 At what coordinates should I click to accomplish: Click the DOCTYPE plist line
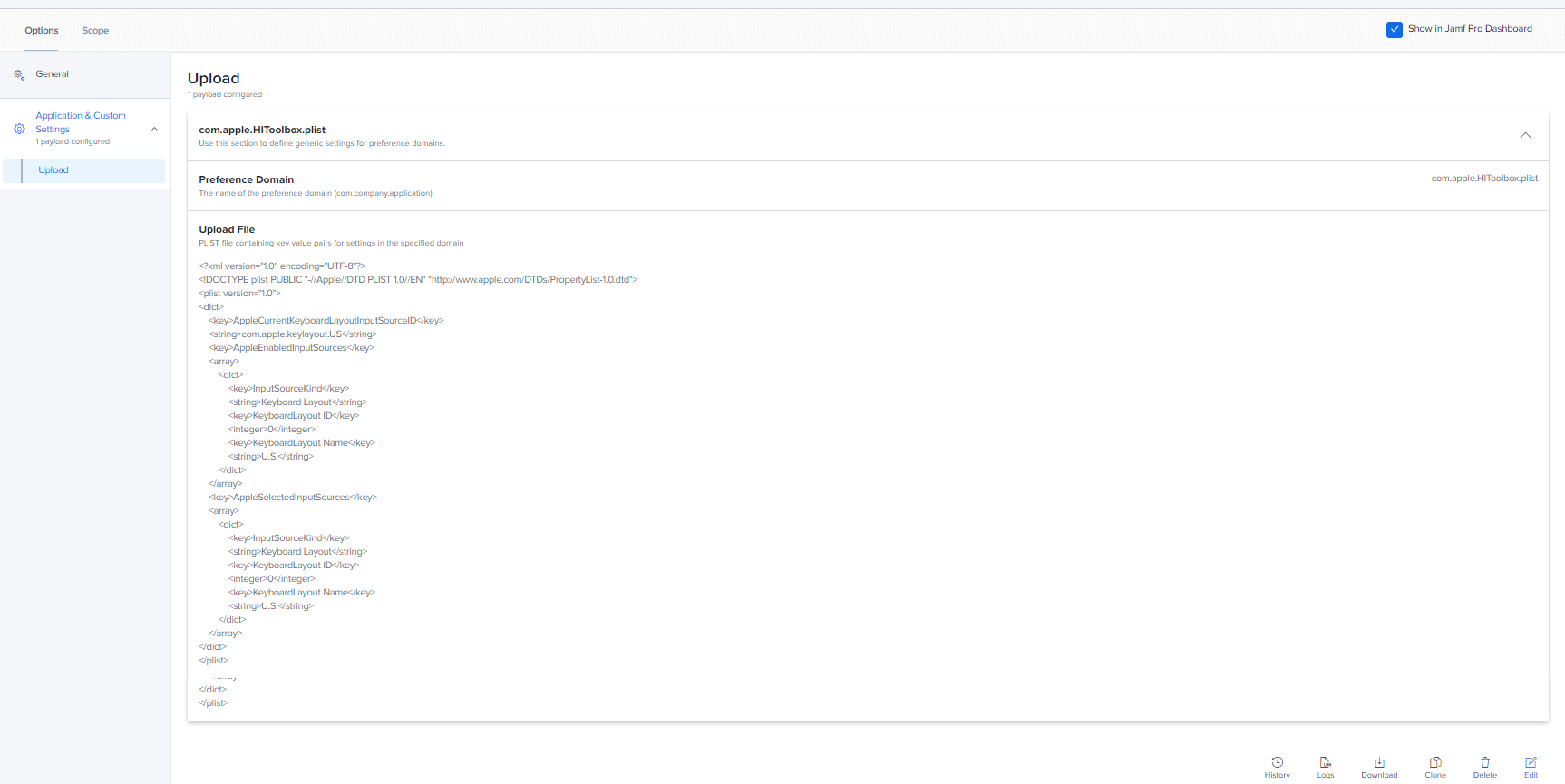418,280
